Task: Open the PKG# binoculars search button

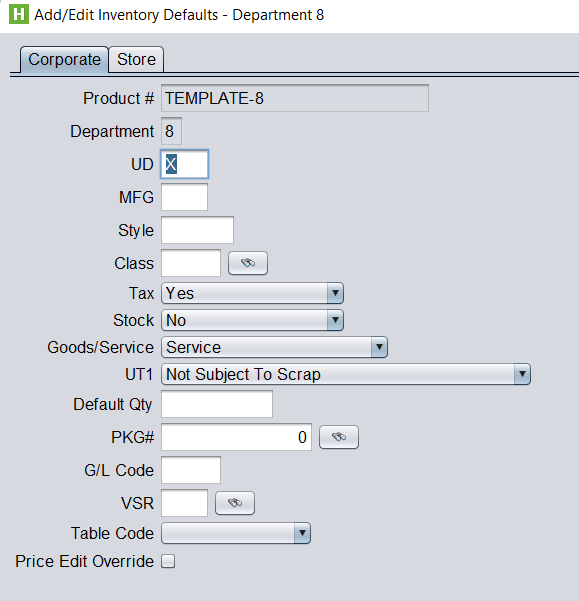Action: click(x=339, y=437)
